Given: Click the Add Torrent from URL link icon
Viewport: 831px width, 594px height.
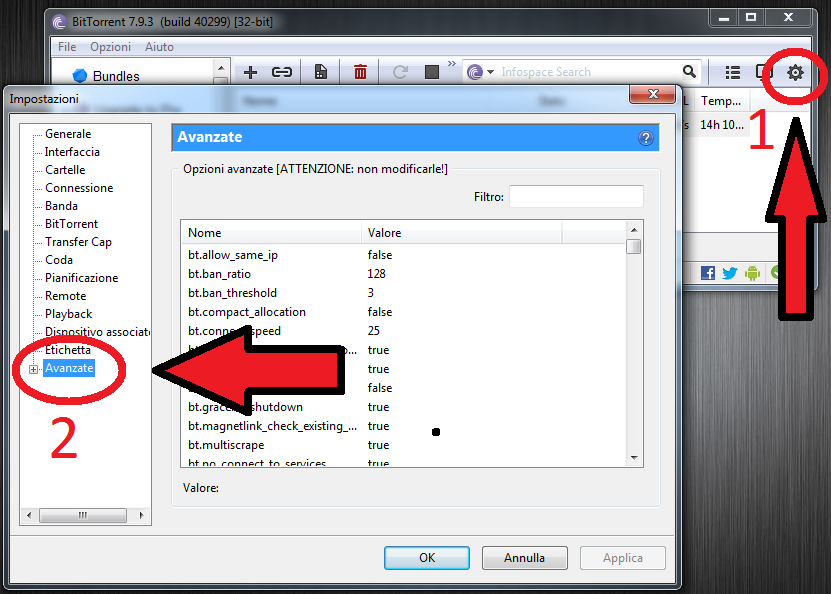Looking at the screenshot, I should coord(281,72).
